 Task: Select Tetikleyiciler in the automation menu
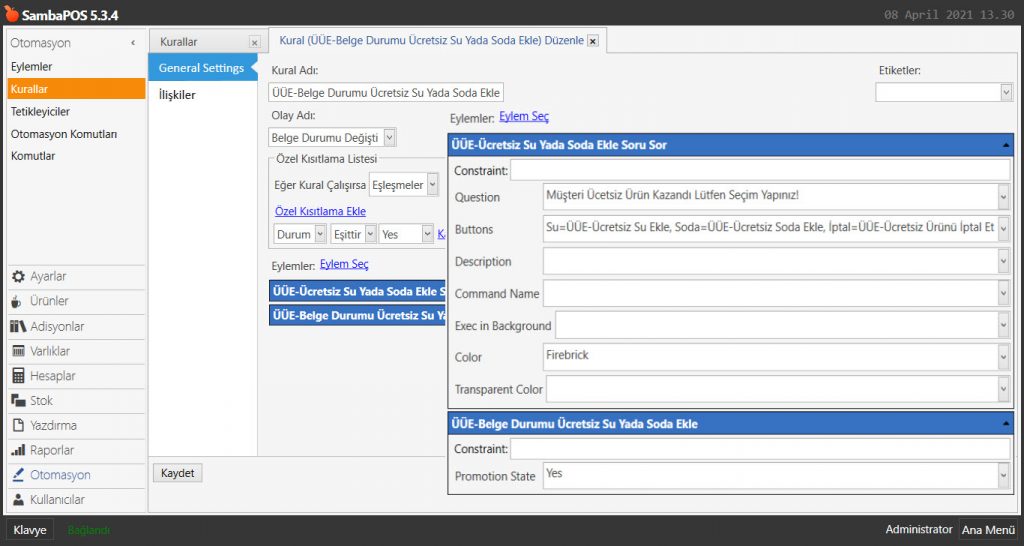[x=40, y=111]
